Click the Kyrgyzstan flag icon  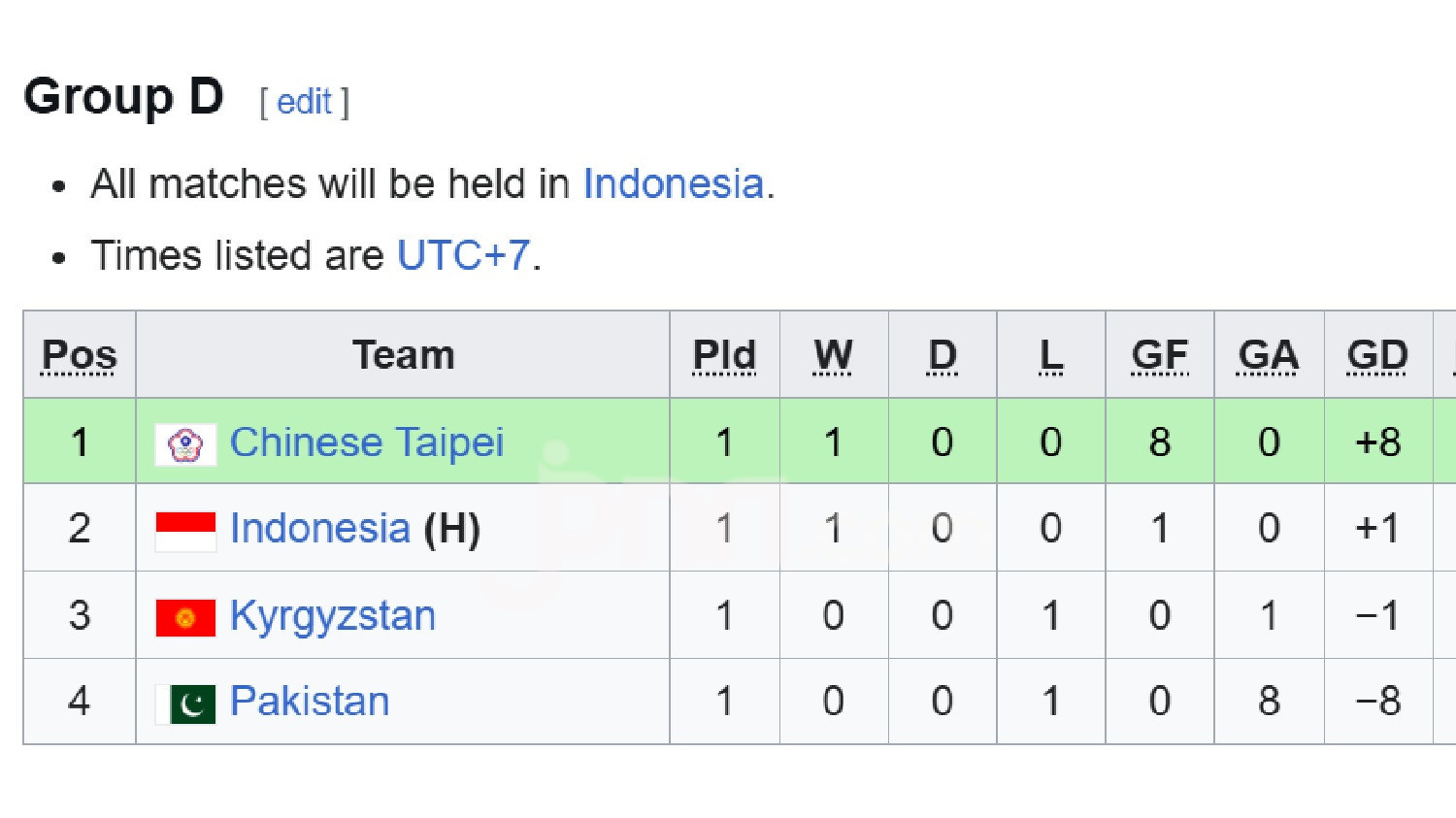[185, 618]
